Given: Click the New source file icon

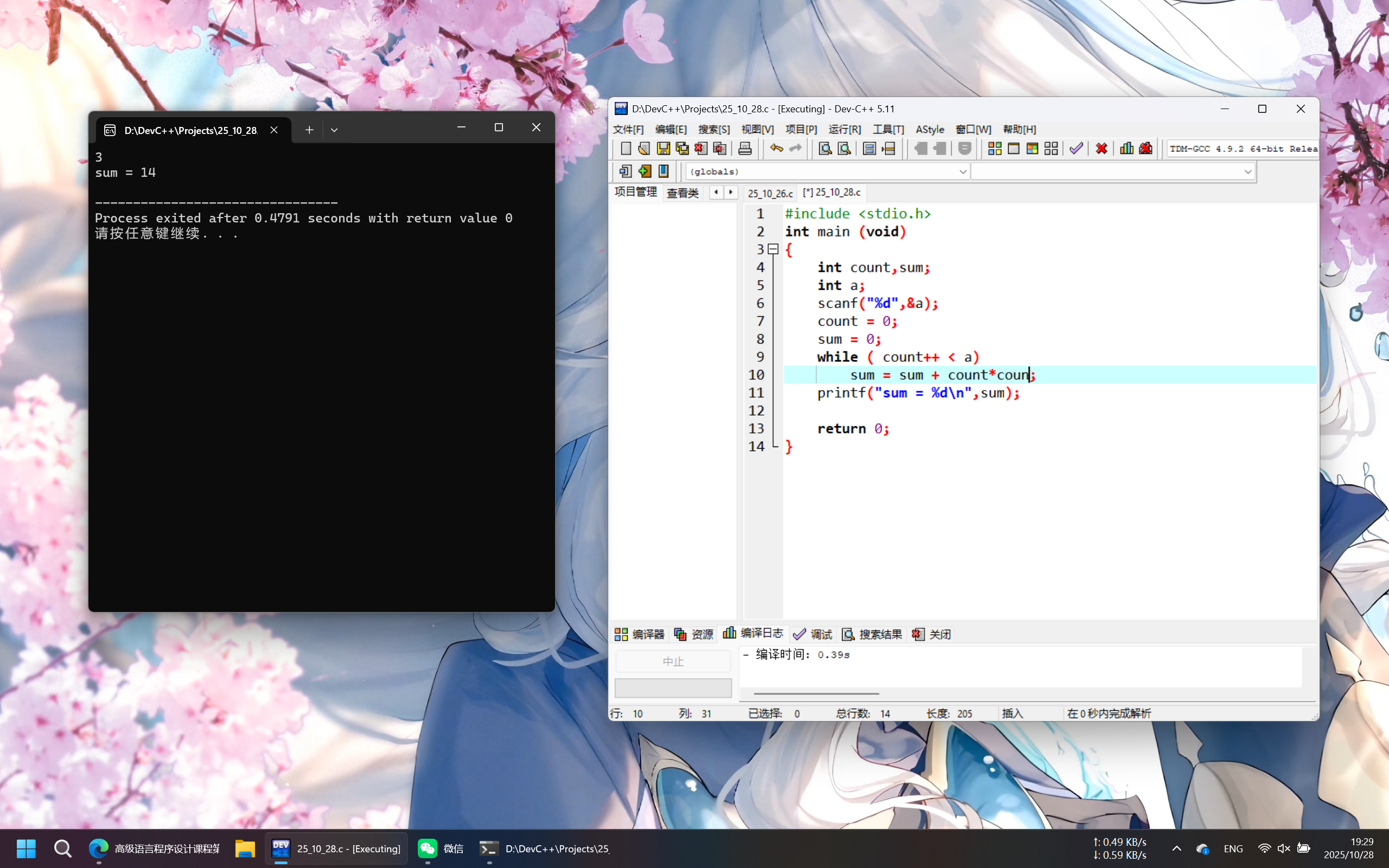Looking at the screenshot, I should 626,149.
